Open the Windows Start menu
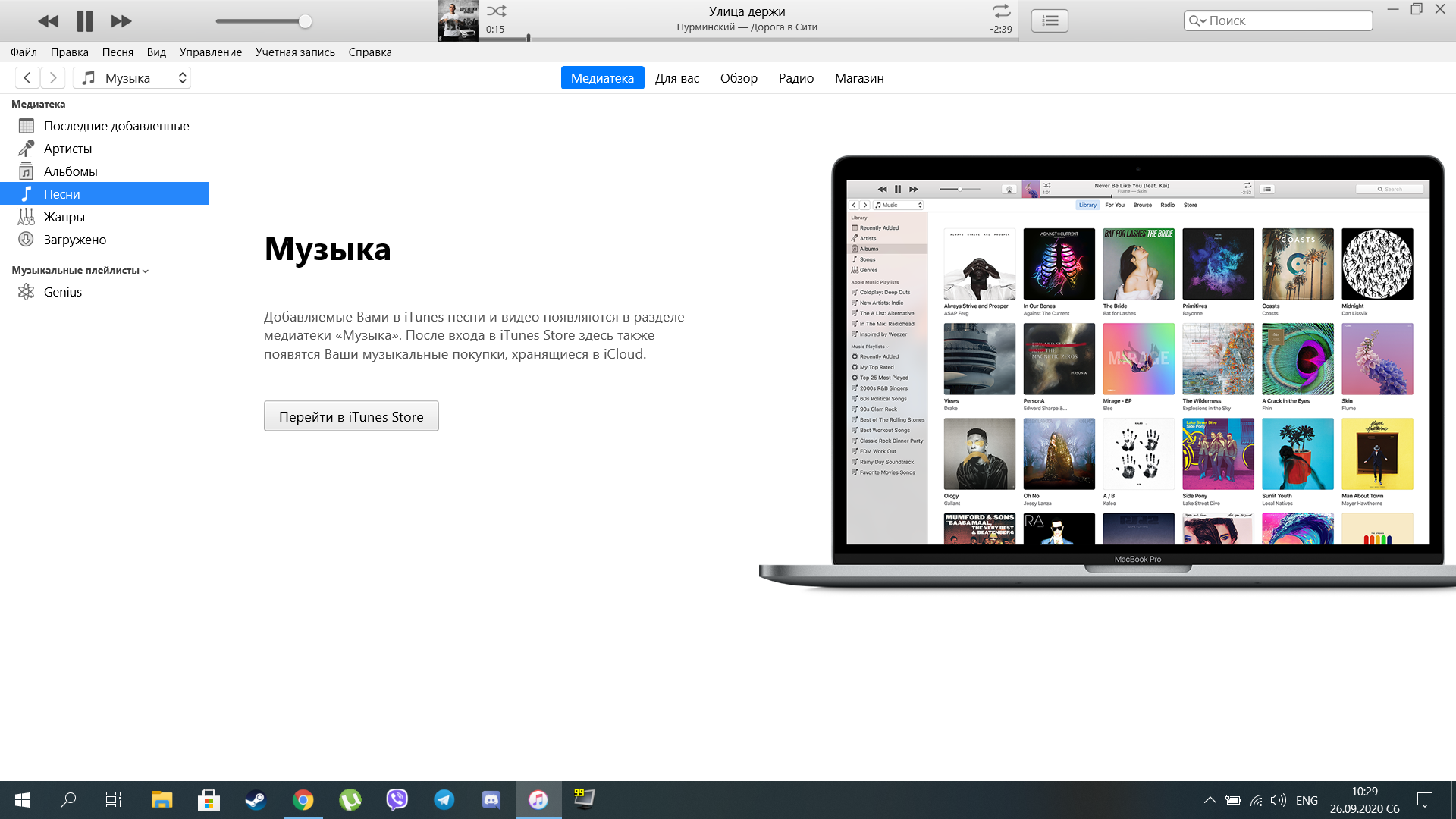Screen dimensions: 1456x819 (x=23, y=800)
